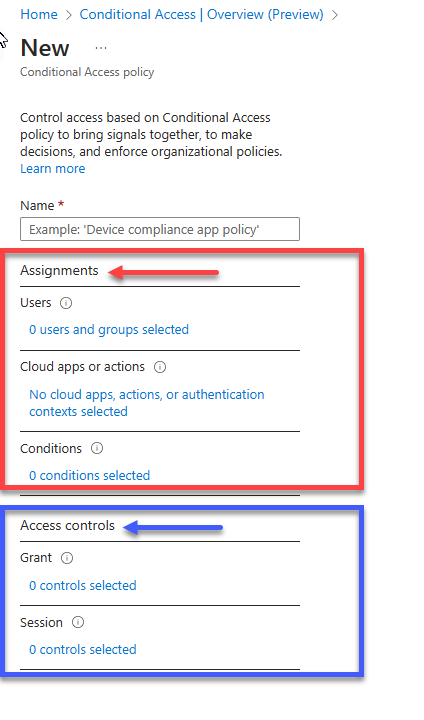The image size is (424, 720).
Task: Click the chevron after the Overview (Preview) breadcrumb
Action: coord(335,15)
